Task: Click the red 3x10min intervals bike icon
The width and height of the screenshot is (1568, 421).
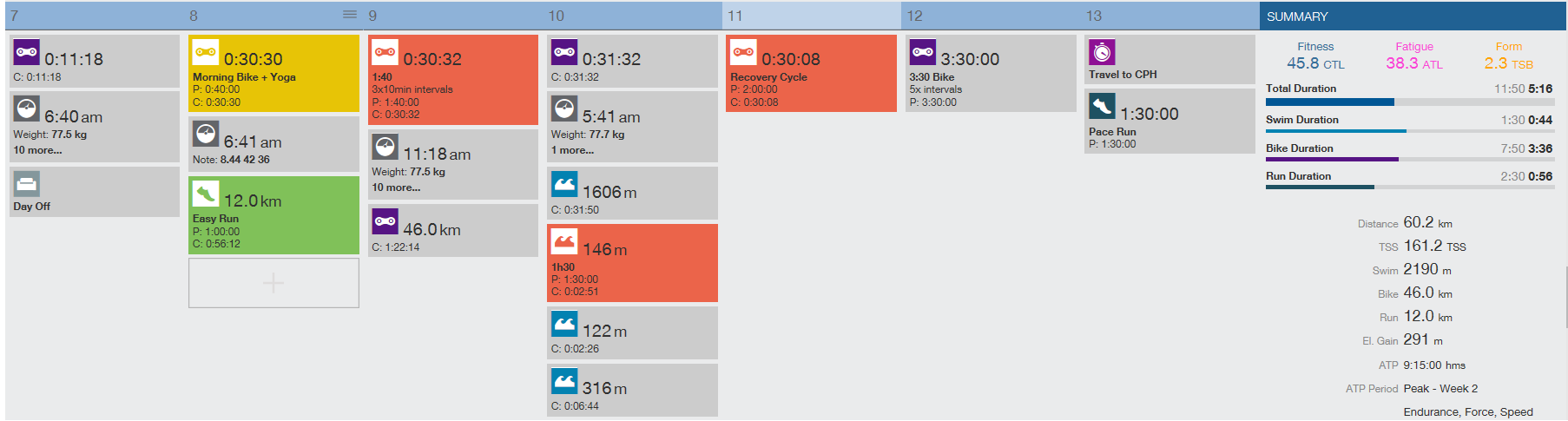Action: [385, 53]
